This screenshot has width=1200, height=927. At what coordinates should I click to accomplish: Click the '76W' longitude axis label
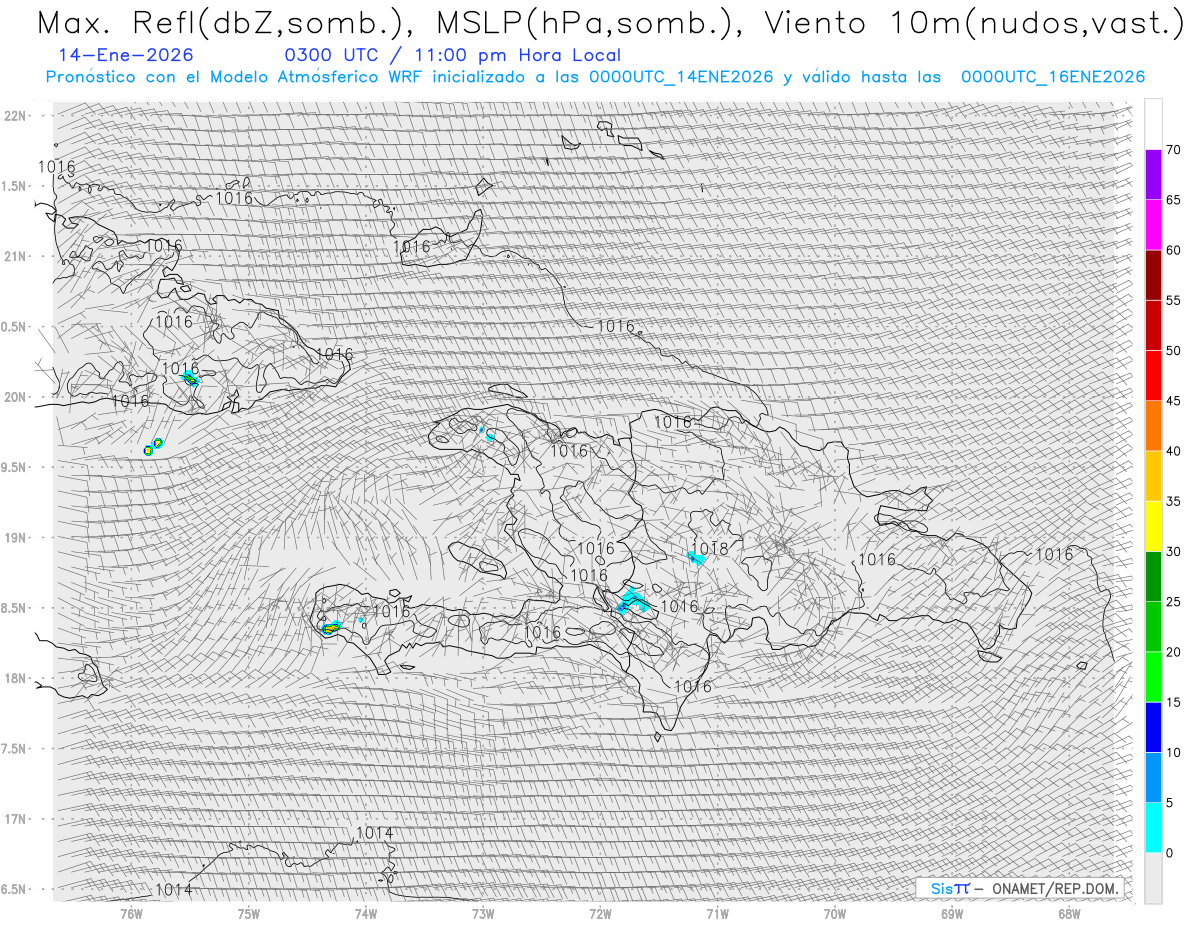[131, 913]
